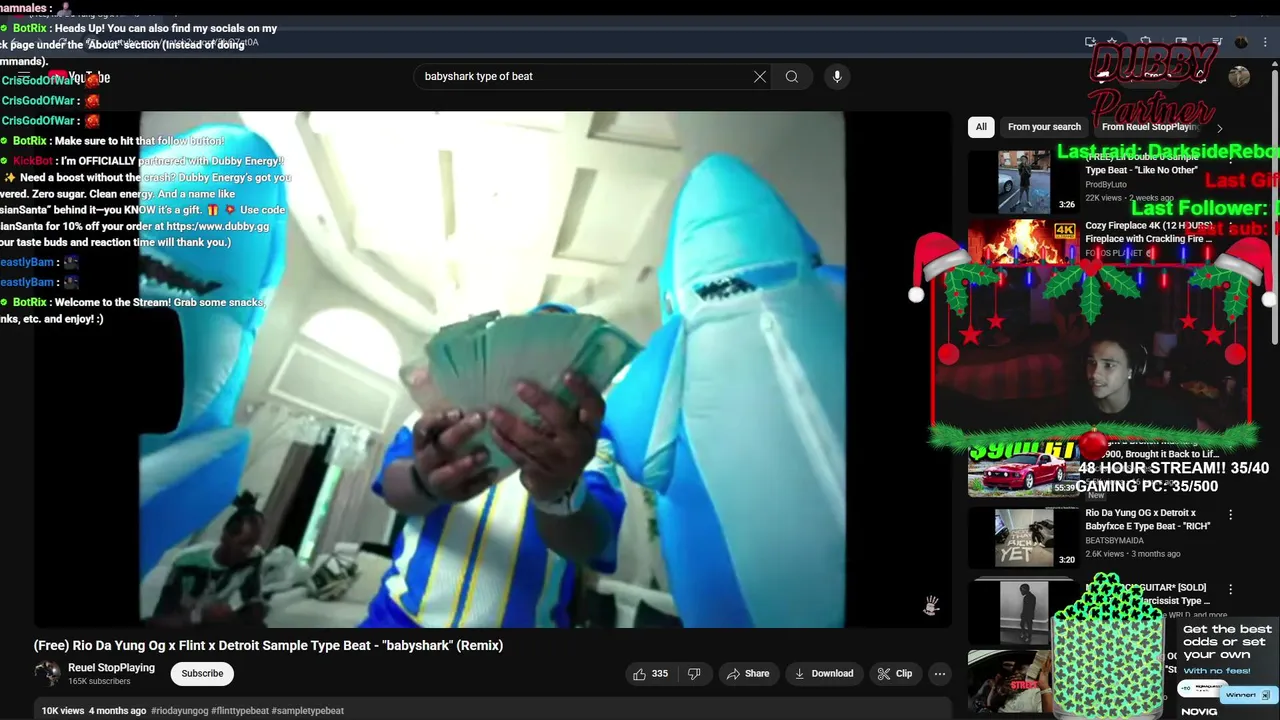This screenshot has height=720, width=1280.
Task: Open options menu for RICH type beat video
Action: pyautogui.click(x=1231, y=515)
